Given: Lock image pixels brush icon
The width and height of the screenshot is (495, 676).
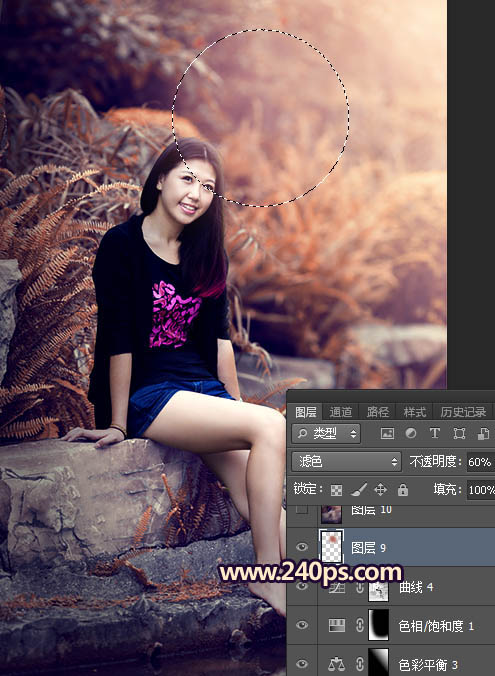Looking at the screenshot, I should click(x=358, y=490).
